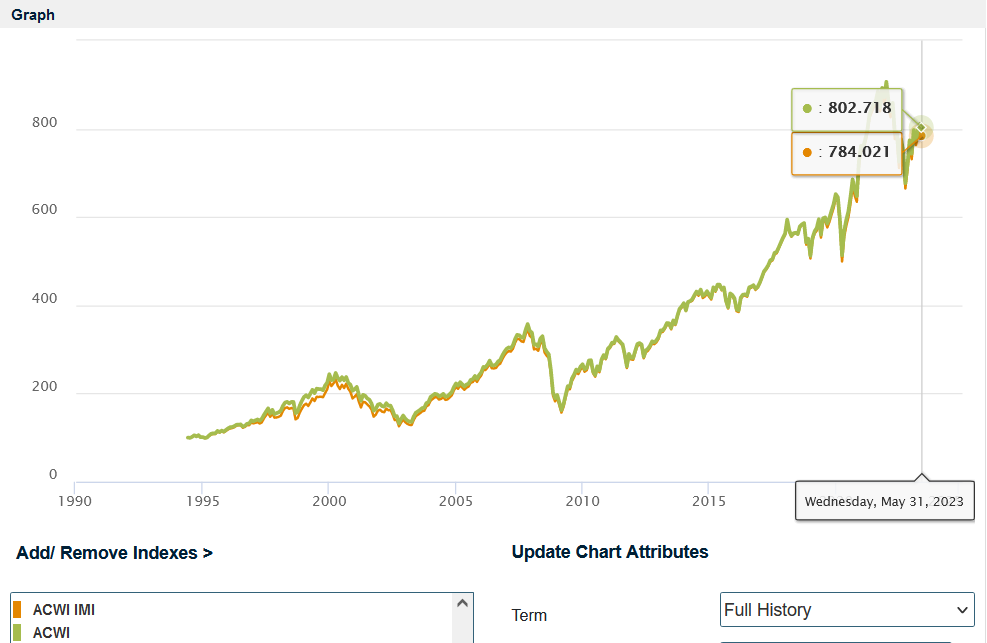Click the green diamond data point marker
Viewport: 987px width, 643px height.
click(x=921, y=128)
